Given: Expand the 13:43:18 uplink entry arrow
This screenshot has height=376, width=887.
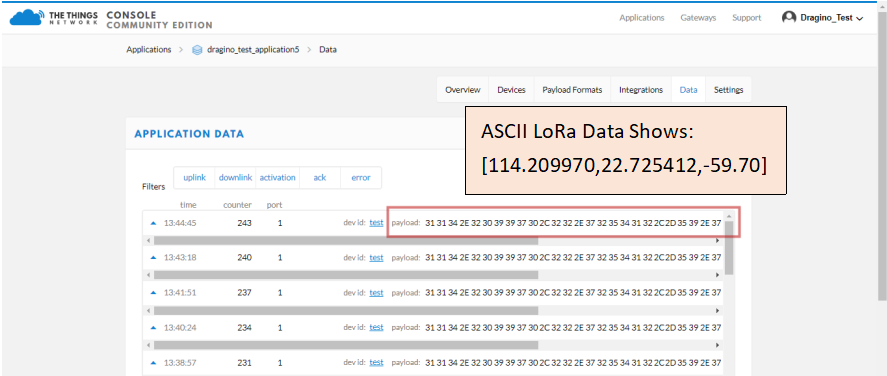Looking at the screenshot, I should tap(153, 257).
